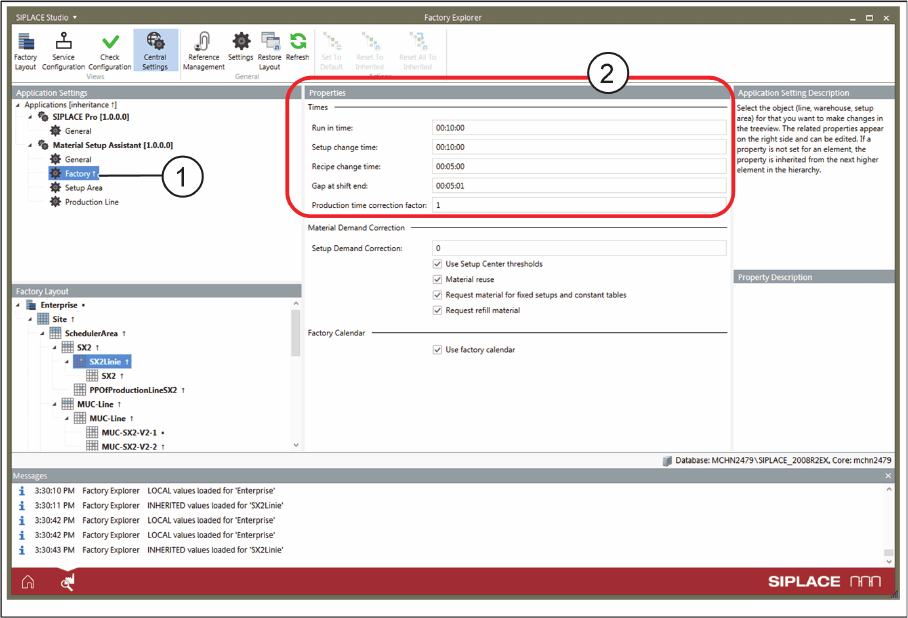
Task: Click Factory Layout scroll down arrow
Action: click(296, 445)
